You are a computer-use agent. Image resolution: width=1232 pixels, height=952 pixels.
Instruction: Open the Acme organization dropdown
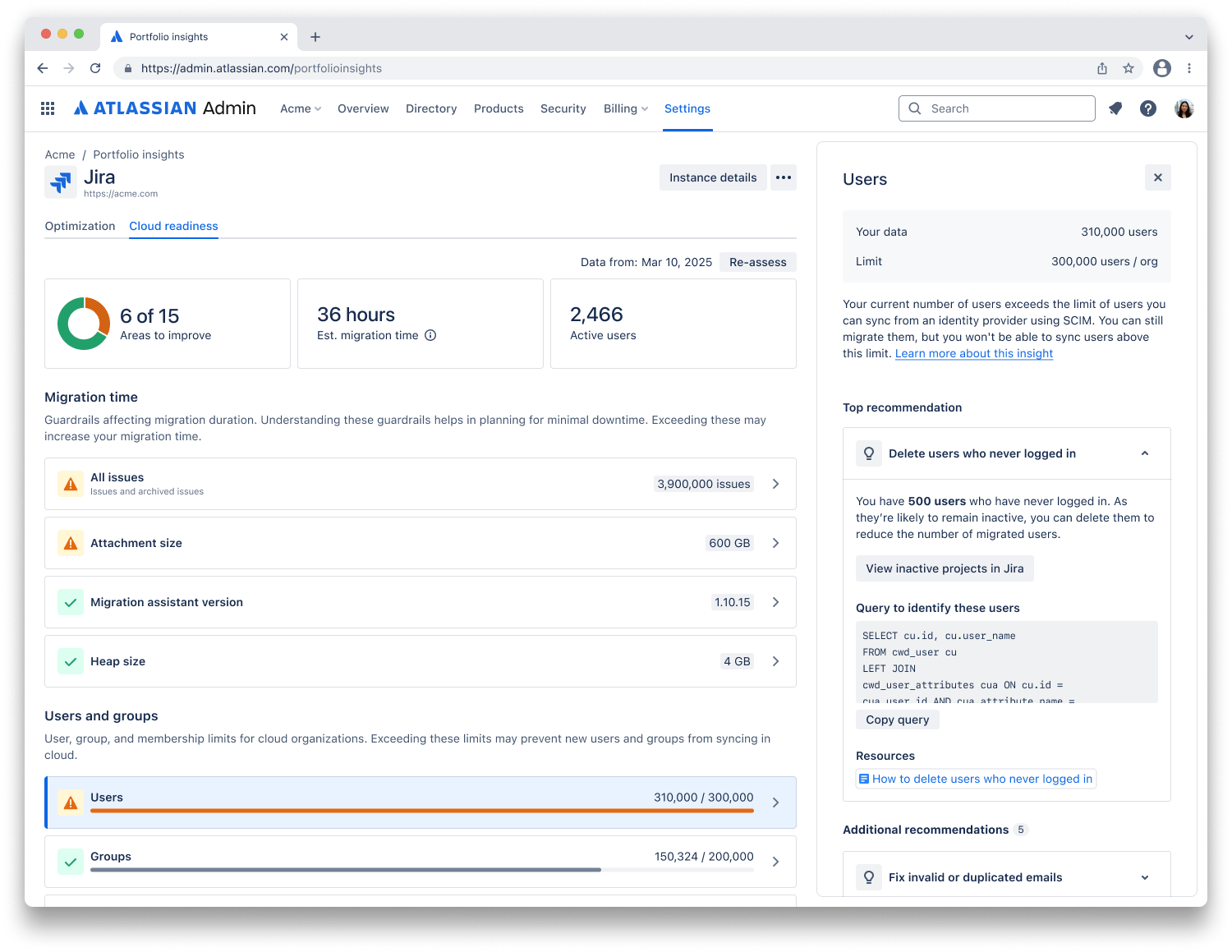tap(301, 108)
